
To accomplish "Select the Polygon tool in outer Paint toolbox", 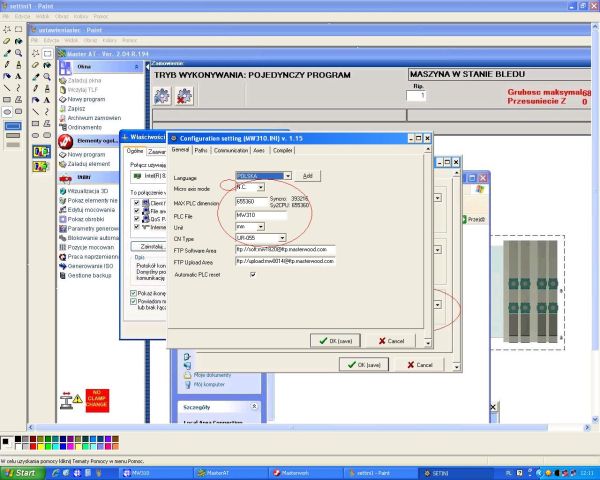I will [x=18, y=100].
